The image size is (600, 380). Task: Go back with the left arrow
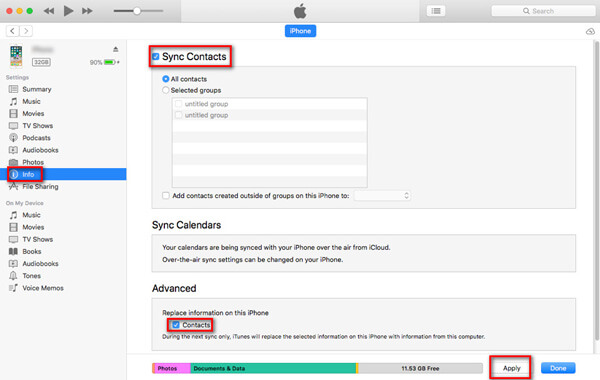pyautogui.click(x=13, y=31)
